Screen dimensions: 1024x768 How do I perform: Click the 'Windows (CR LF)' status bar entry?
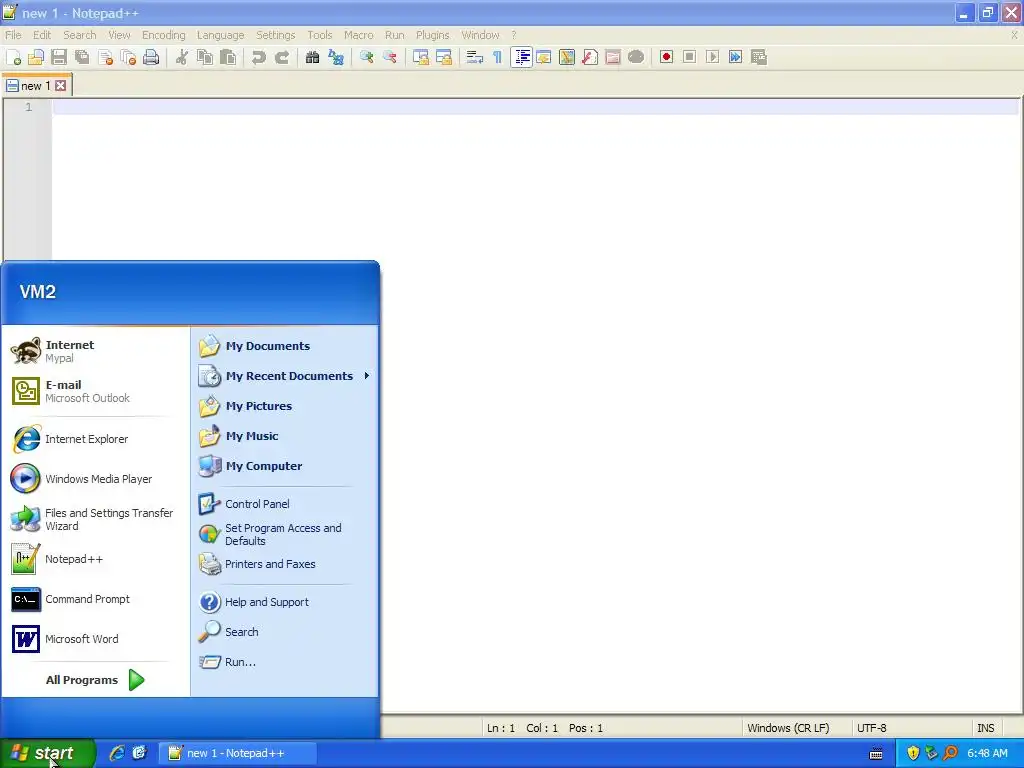(x=788, y=728)
